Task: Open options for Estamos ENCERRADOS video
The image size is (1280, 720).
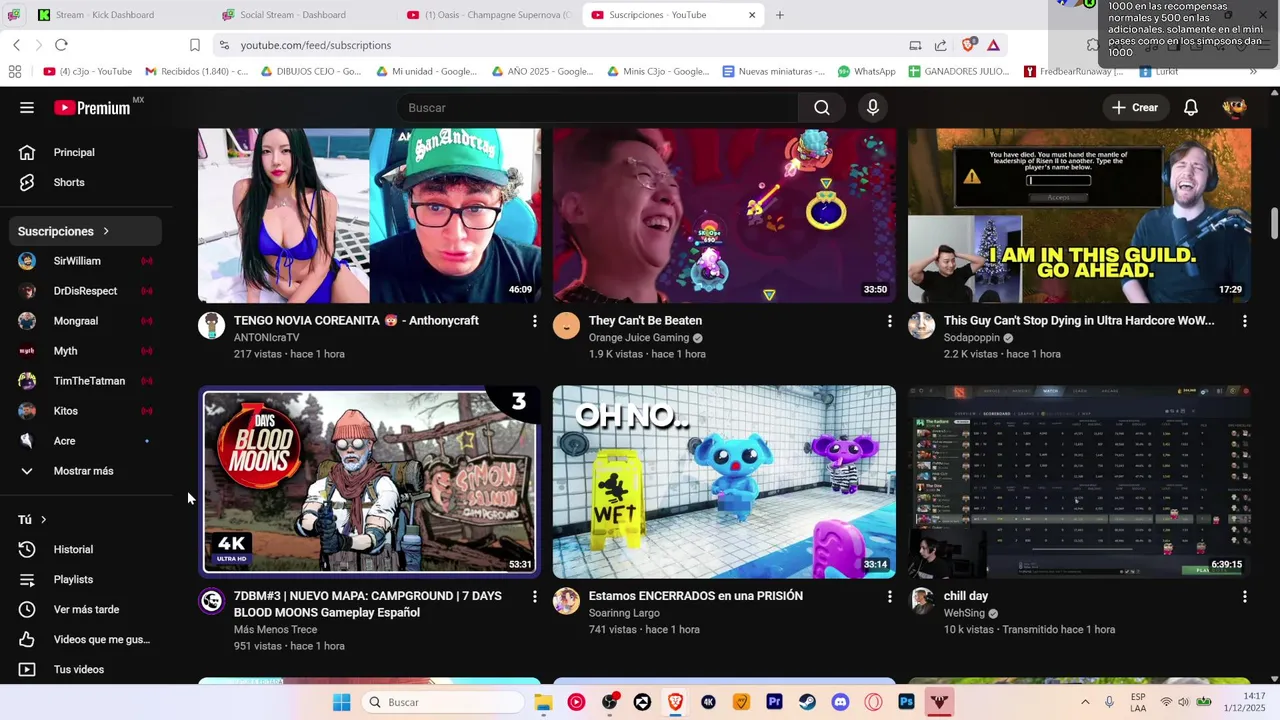Action: tap(889, 597)
